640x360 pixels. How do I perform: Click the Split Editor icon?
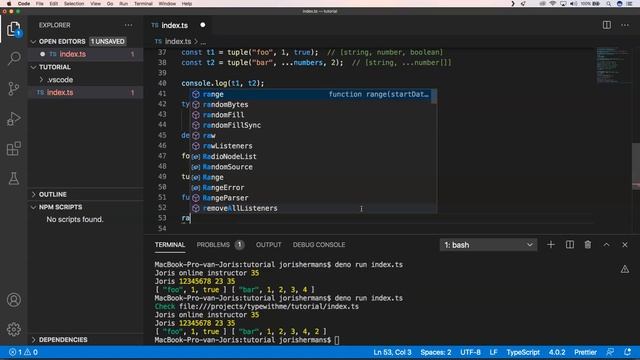point(607,25)
